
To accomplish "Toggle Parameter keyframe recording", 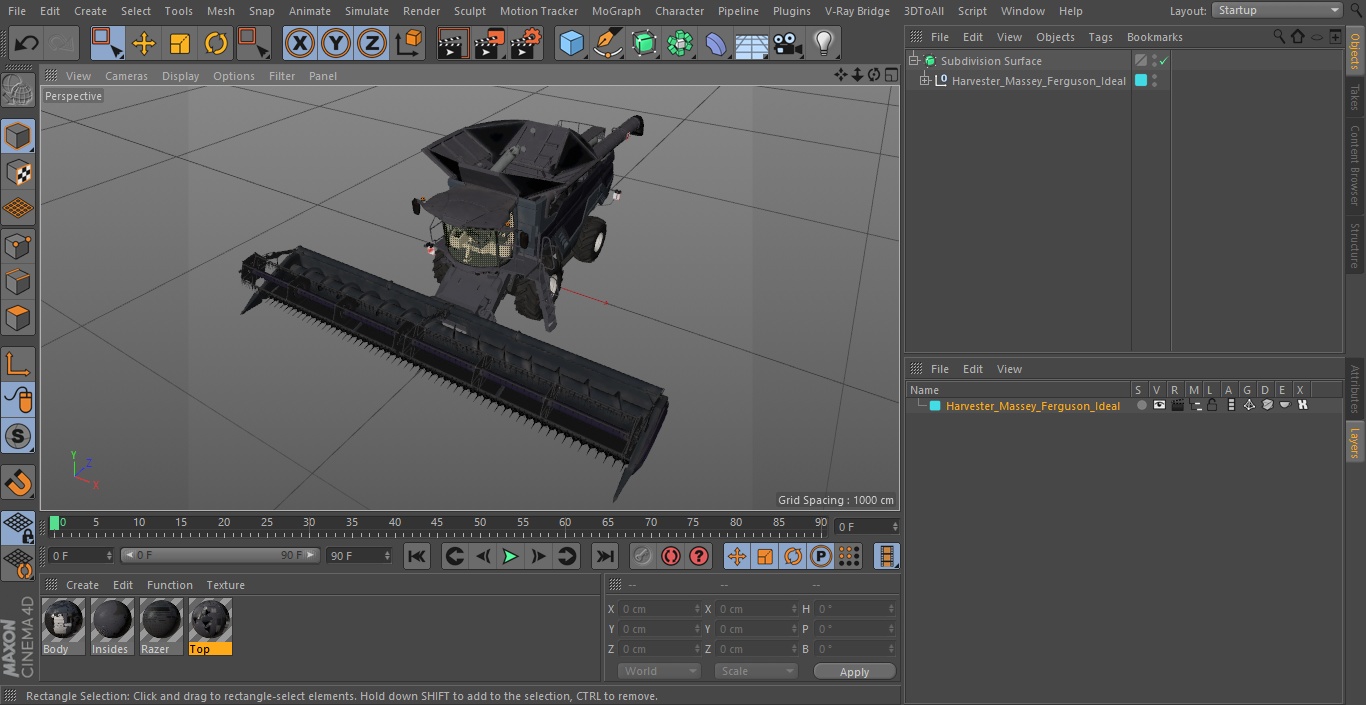I will tap(821, 556).
